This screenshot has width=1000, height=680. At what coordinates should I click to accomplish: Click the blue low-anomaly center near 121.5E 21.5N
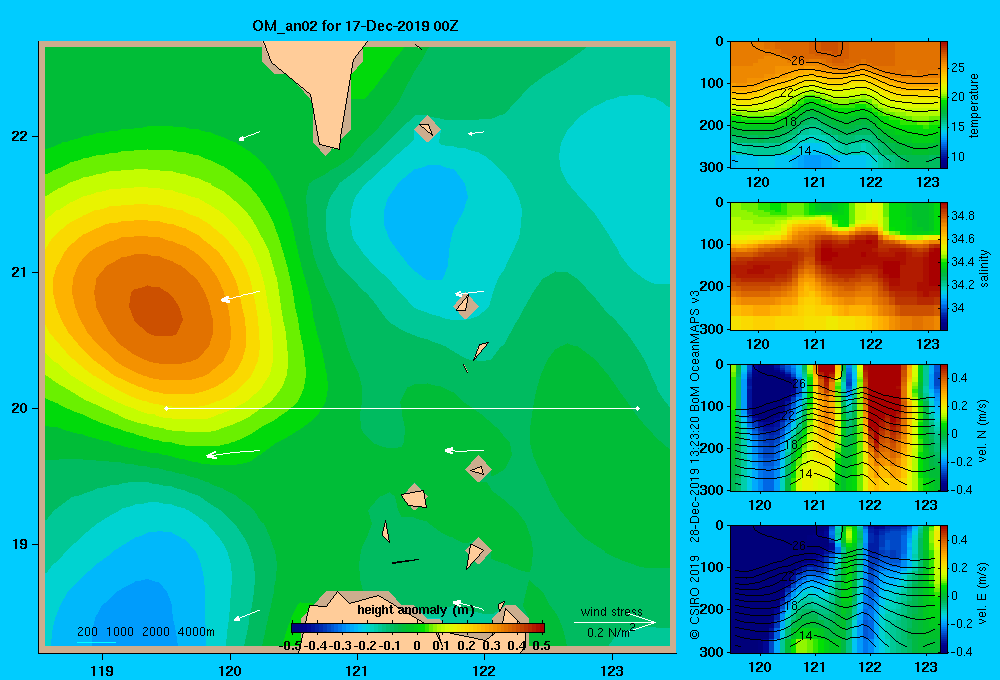click(x=426, y=220)
